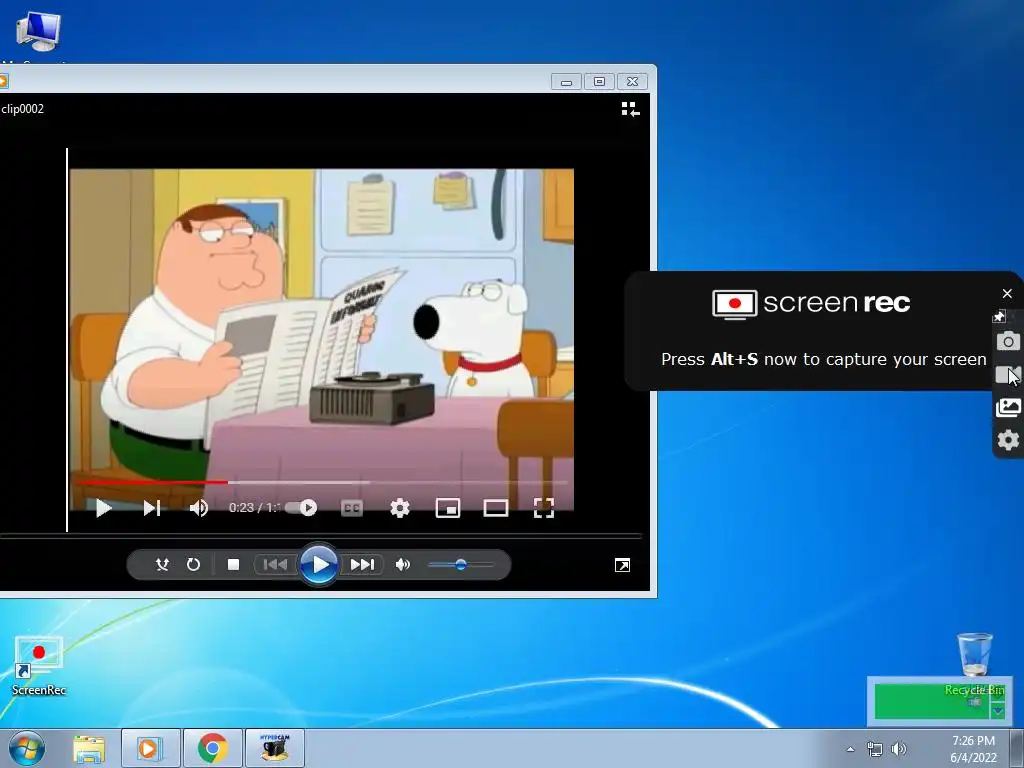Click the embedded video play button
Screen dimensions: 1024x768
103,508
